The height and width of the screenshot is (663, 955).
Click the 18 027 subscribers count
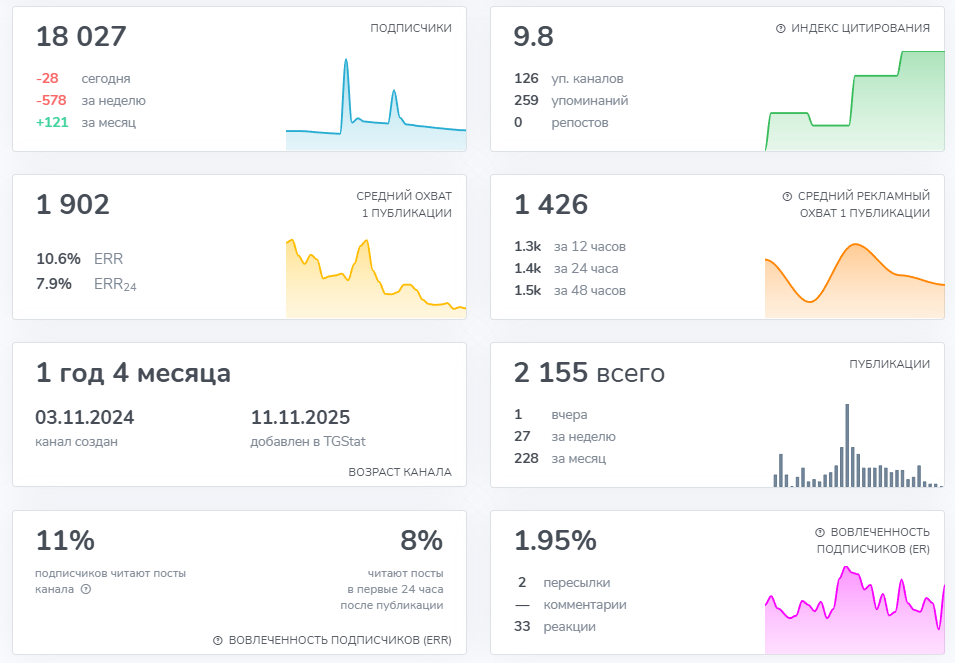coord(81,37)
